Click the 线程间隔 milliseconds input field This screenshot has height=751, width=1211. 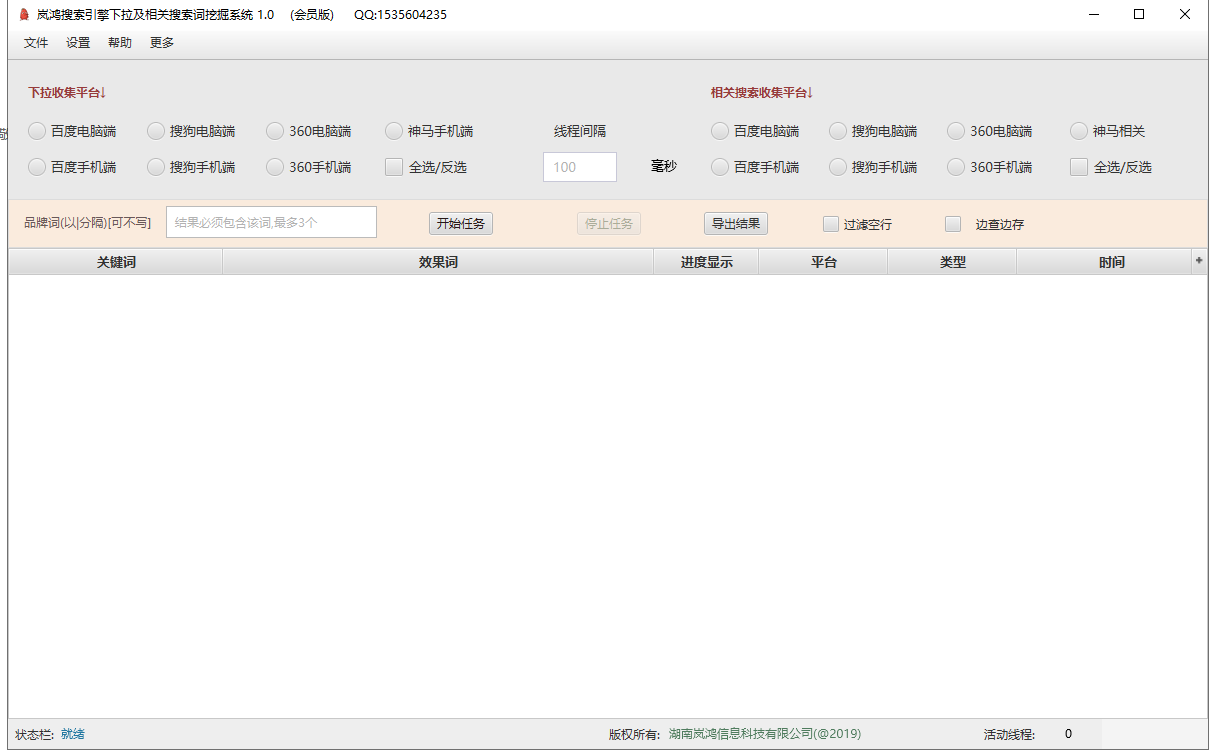(580, 167)
